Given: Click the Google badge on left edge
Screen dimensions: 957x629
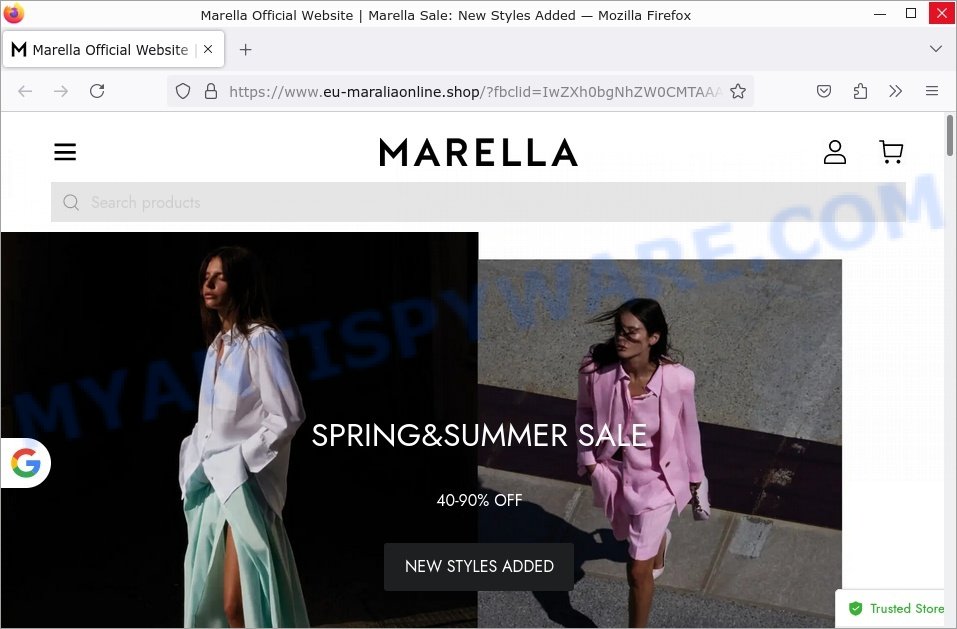Looking at the screenshot, I should click(26, 463).
